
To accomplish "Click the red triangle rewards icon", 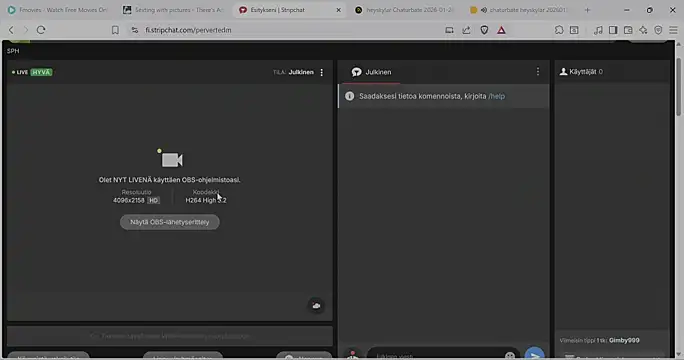I will [501, 30].
